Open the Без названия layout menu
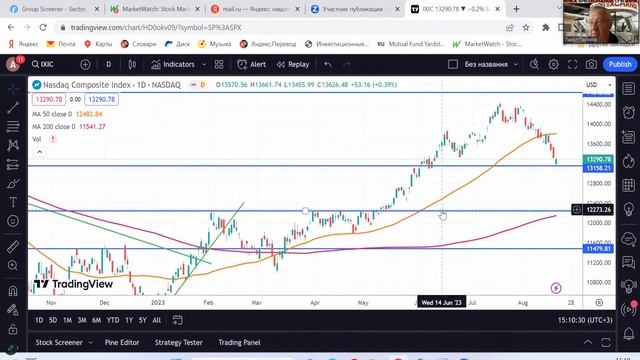 click(x=491, y=64)
